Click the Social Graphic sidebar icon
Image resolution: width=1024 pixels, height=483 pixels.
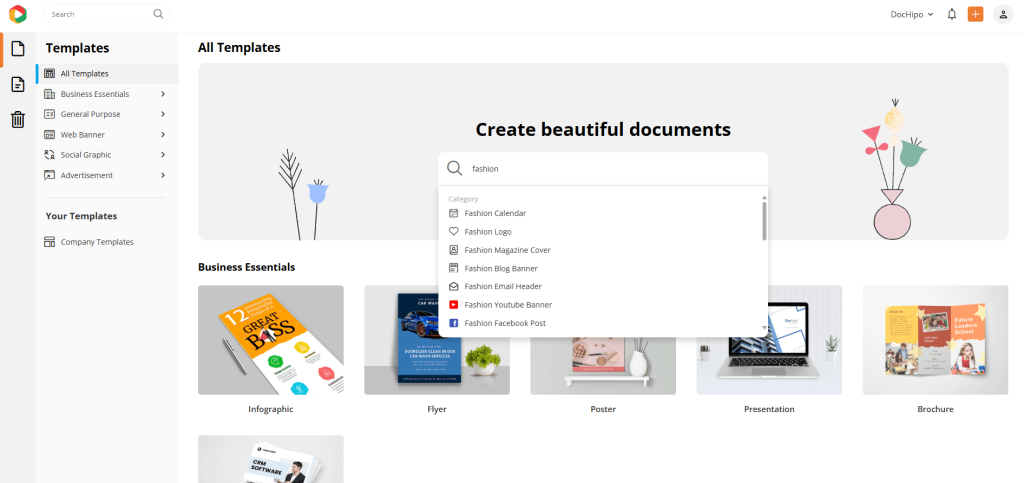click(50, 155)
